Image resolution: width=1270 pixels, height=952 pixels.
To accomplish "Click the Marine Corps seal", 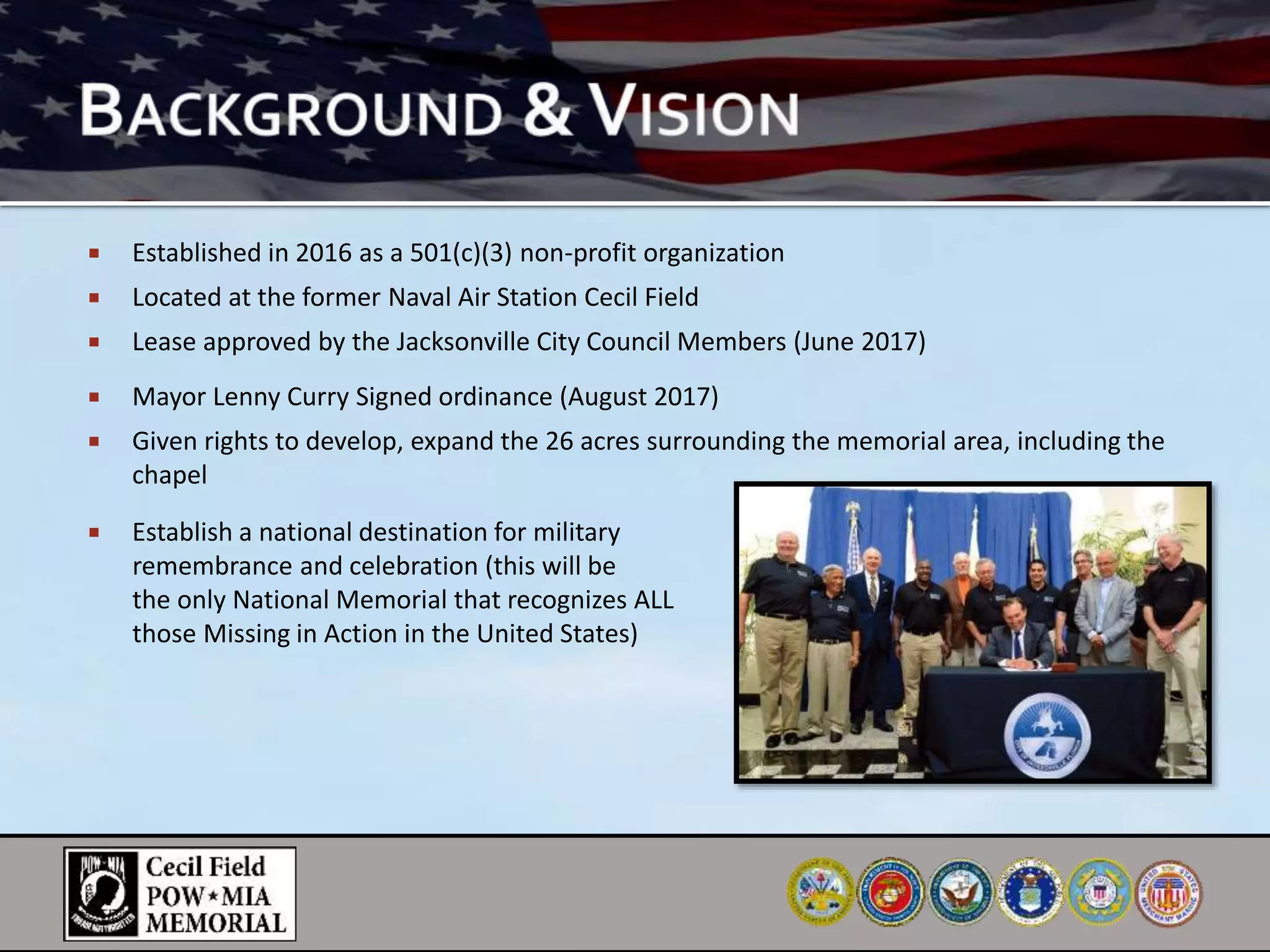I will (890, 892).
